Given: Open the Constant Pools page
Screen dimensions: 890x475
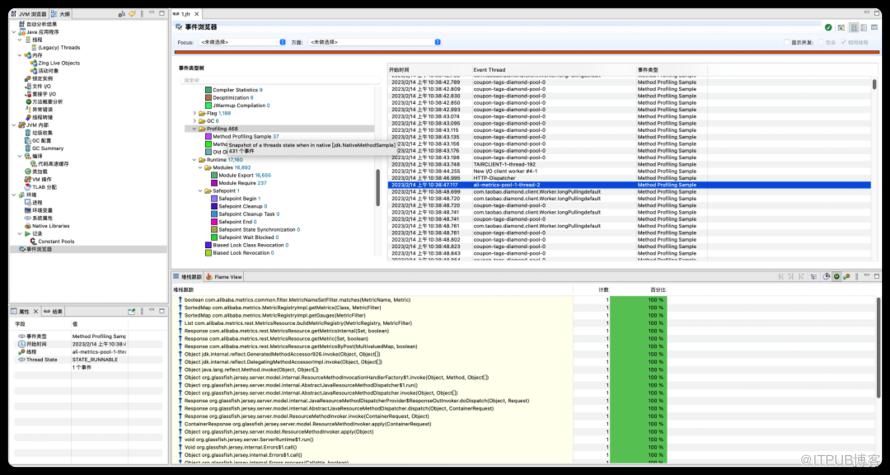Looking at the screenshot, I should tap(55, 241).
